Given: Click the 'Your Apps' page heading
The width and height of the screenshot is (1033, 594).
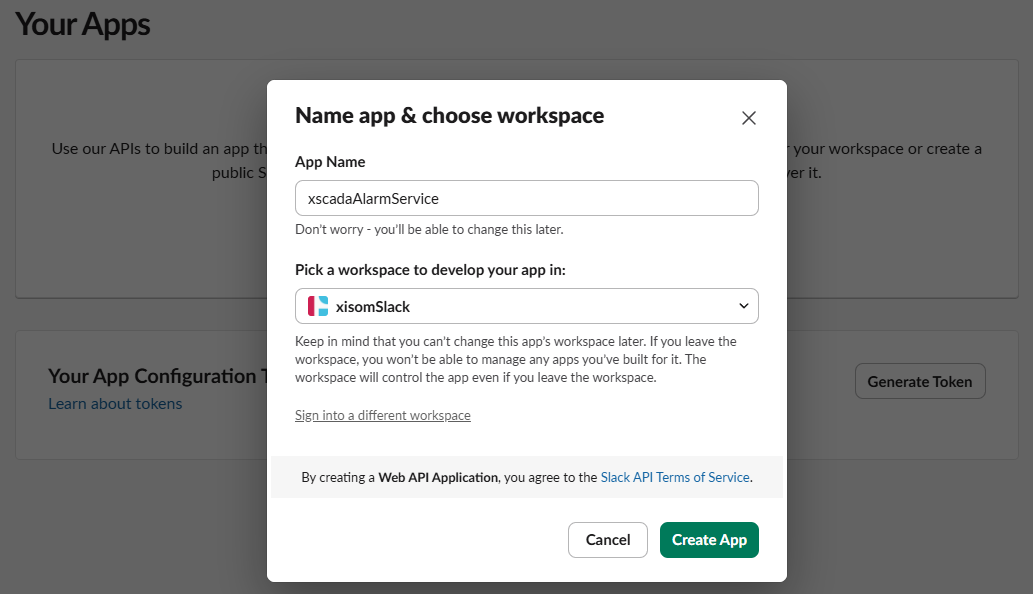Looking at the screenshot, I should pos(83,24).
